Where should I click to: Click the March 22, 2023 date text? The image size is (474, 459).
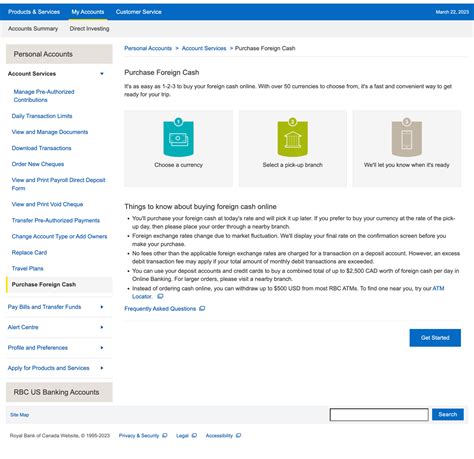(452, 12)
